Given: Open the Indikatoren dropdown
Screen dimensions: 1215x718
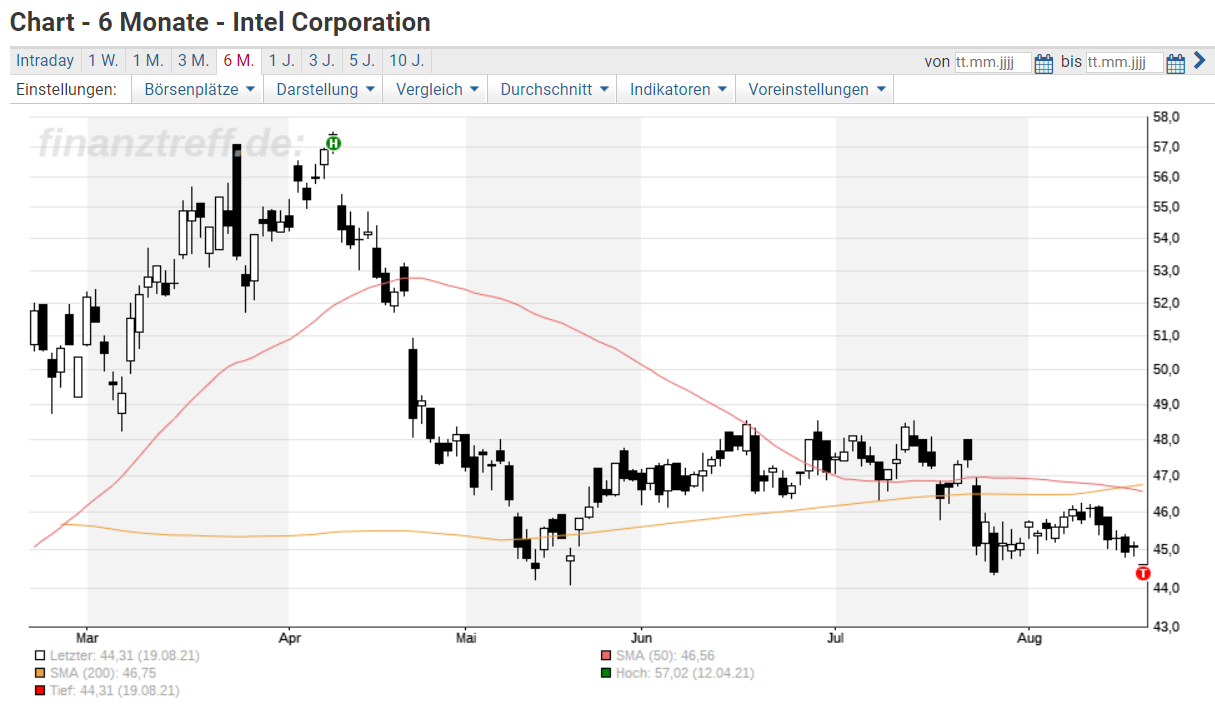Looking at the screenshot, I should (x=678, y=89).
